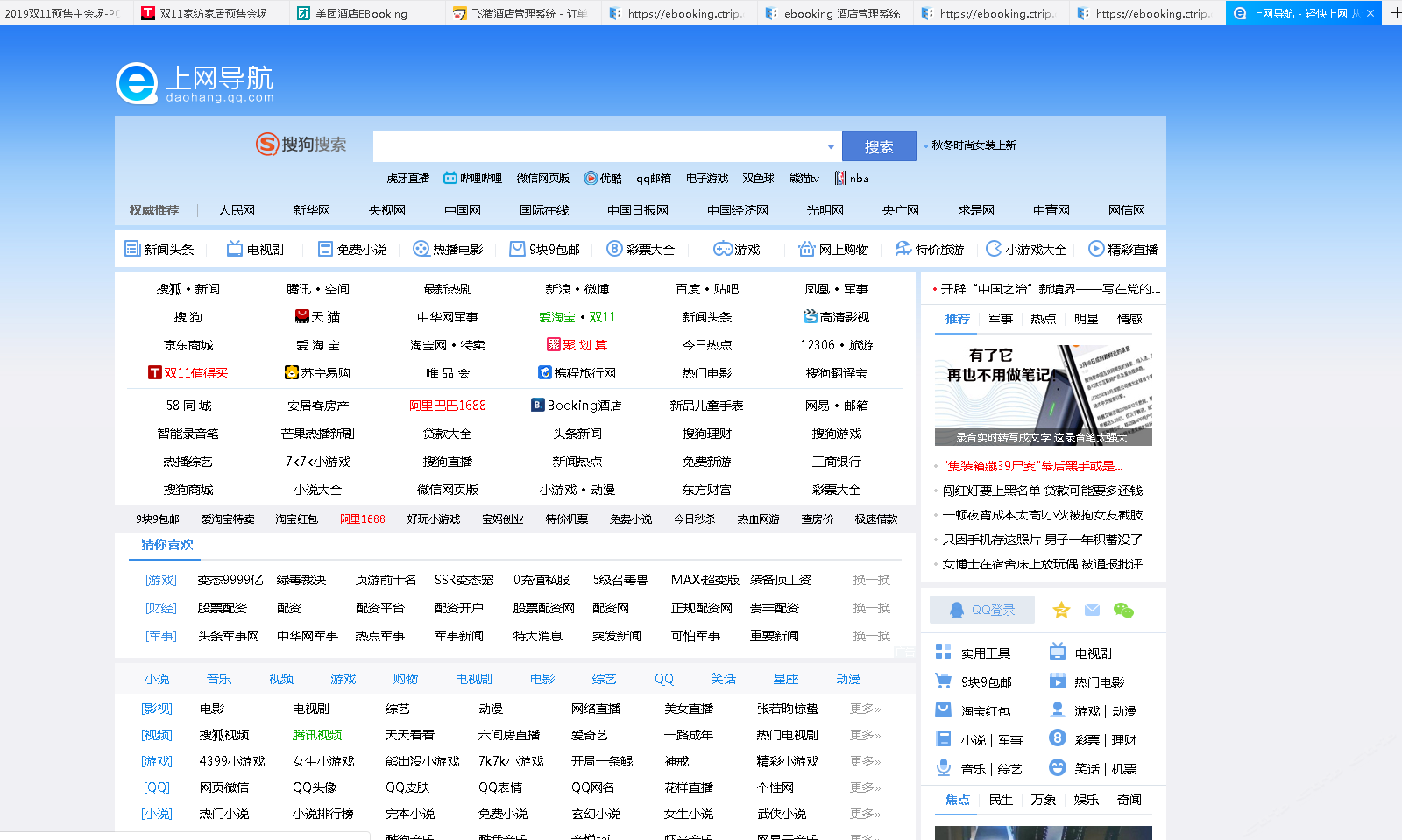Open the voice recorder ad thumbnail
Image resolution: width=1402 pixels, height=840 pixels.
pyautogui.click(x=1043, y=395)
